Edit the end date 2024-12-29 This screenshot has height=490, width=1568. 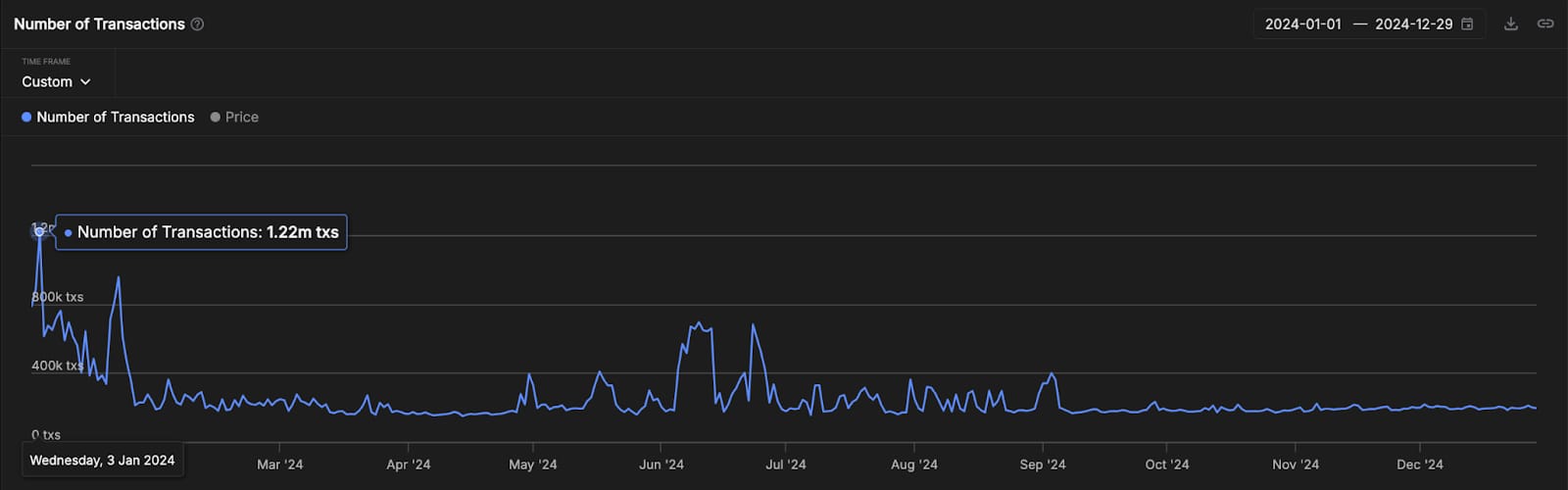1413,24
